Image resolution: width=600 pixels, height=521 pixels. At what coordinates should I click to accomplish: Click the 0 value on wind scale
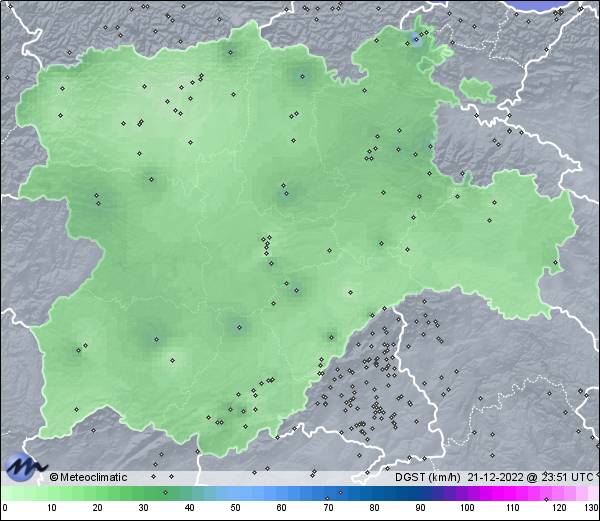tap(5, 508)
